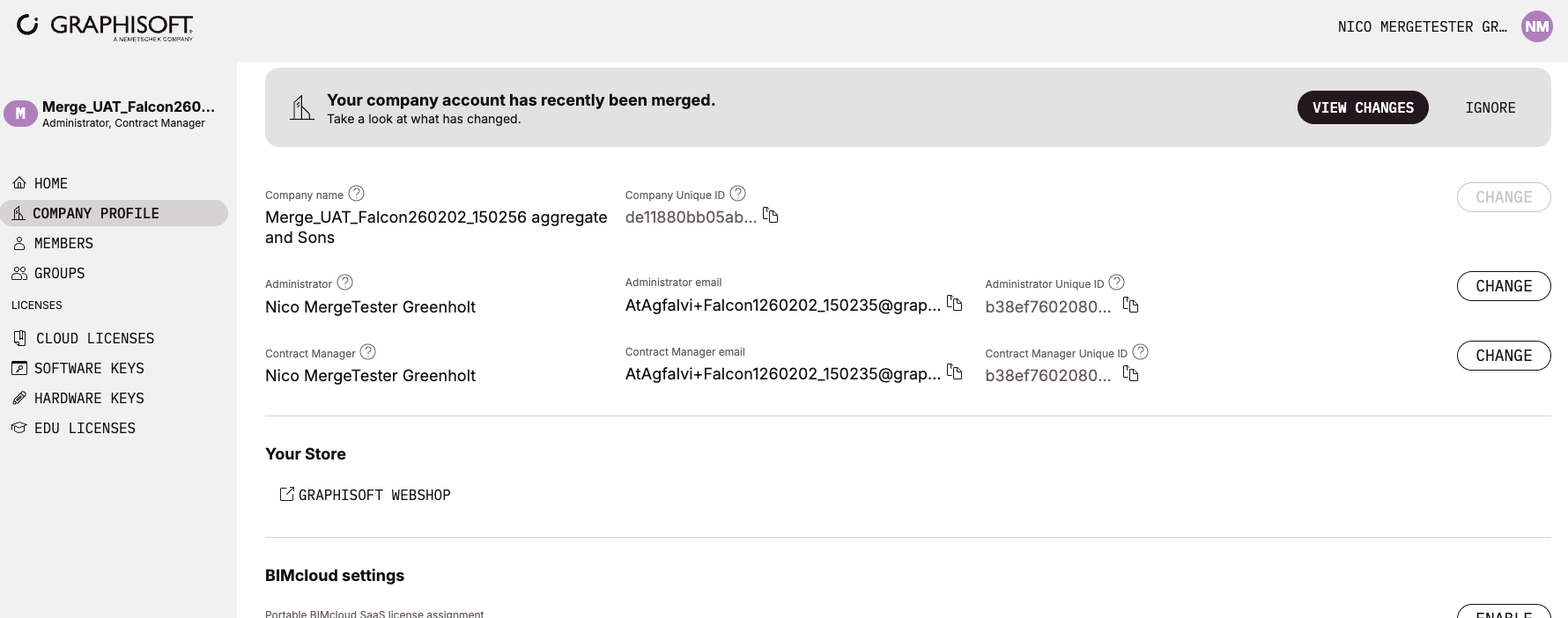Select the EDU Licenses icon
This screenshot has width=1568, height=618.
click(19, 428)
